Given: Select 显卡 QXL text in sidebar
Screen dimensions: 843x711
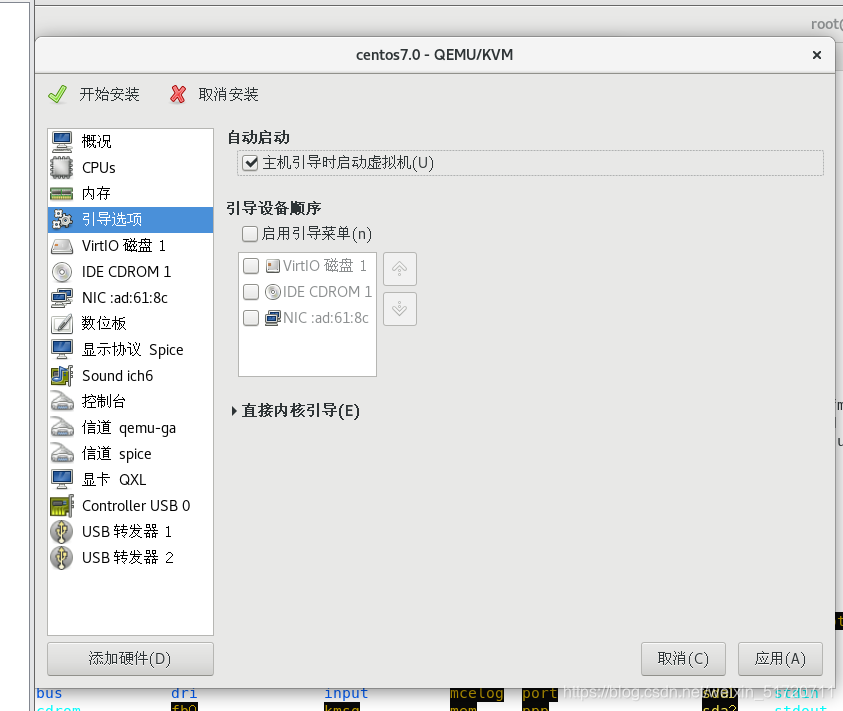Looking at the screenshot, I should point(113,480).
